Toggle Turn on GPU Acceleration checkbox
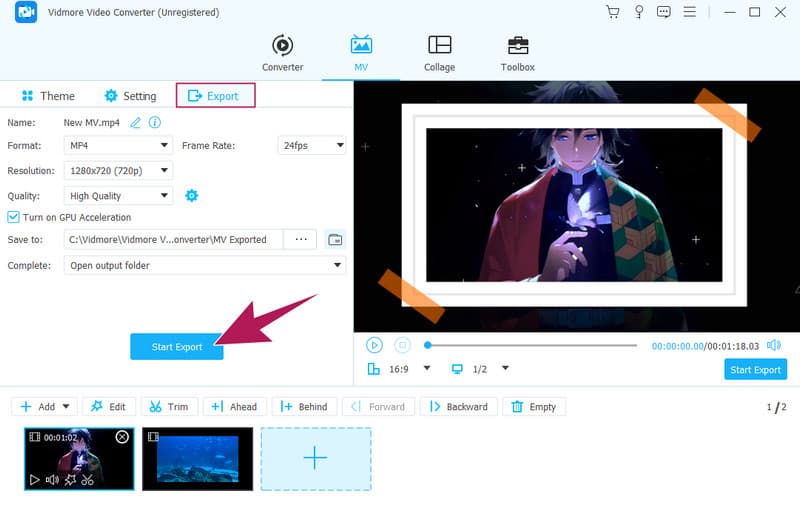 point(14,217)
